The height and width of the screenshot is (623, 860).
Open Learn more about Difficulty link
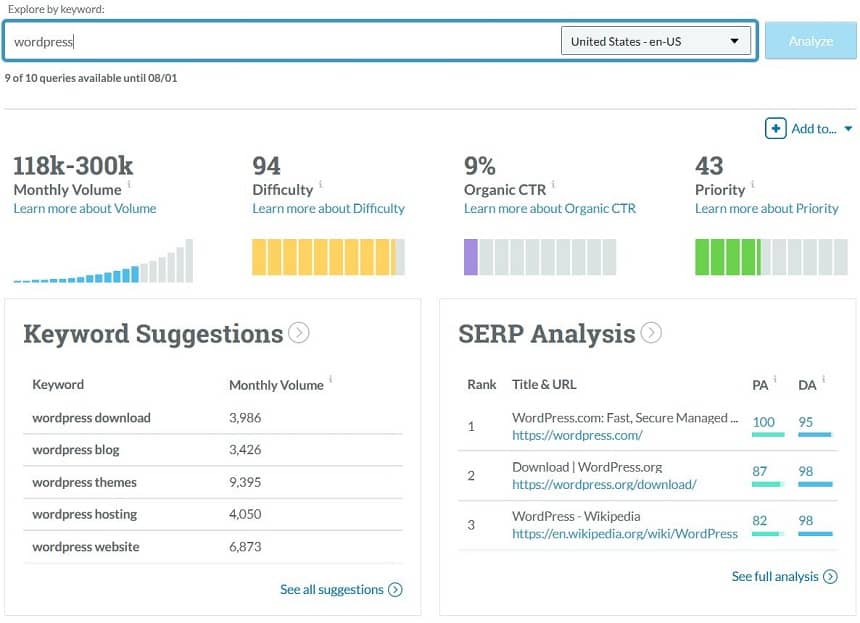point(329,208)
